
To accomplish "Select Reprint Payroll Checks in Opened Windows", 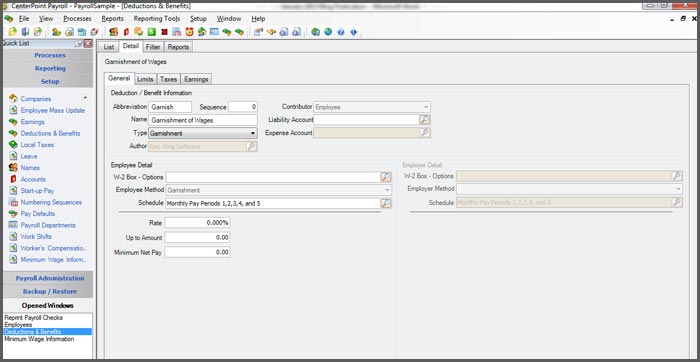I will click(33, 318).
